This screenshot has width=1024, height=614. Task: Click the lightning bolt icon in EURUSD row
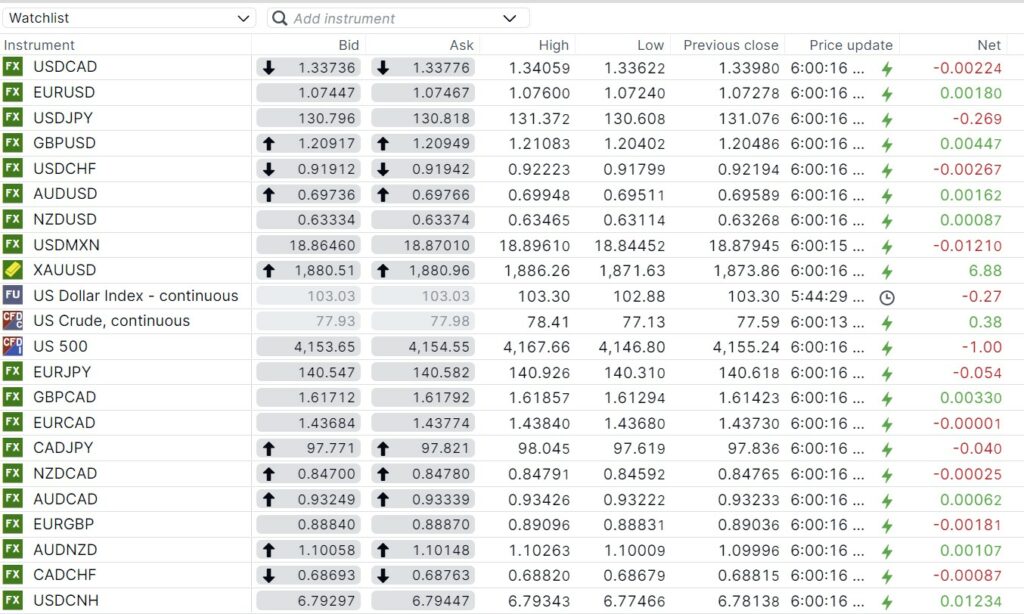tap(886, 94)
